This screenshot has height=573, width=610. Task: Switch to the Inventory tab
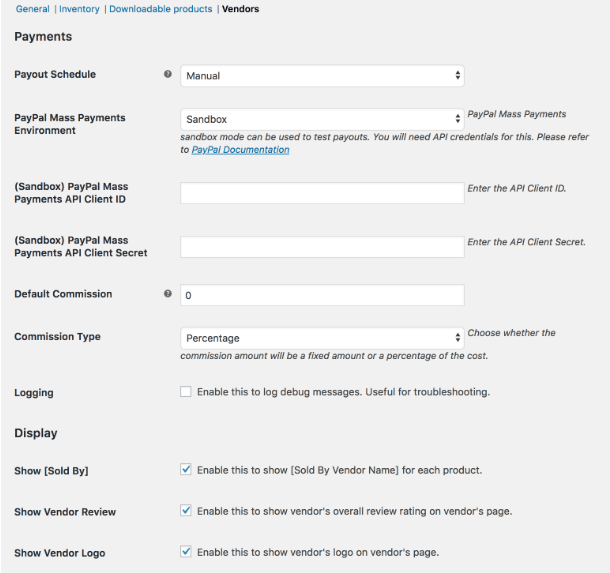pyautogui.click(x=79, y=9)
